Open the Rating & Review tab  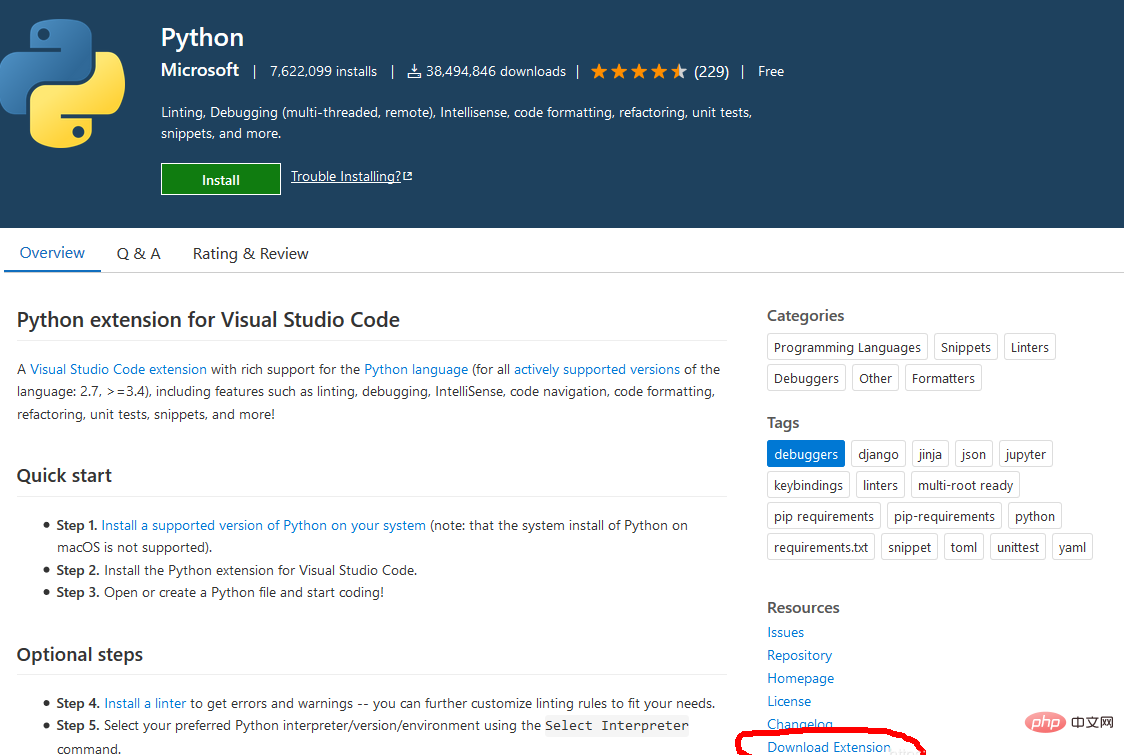pyautogui.click(x=250, y=254)
